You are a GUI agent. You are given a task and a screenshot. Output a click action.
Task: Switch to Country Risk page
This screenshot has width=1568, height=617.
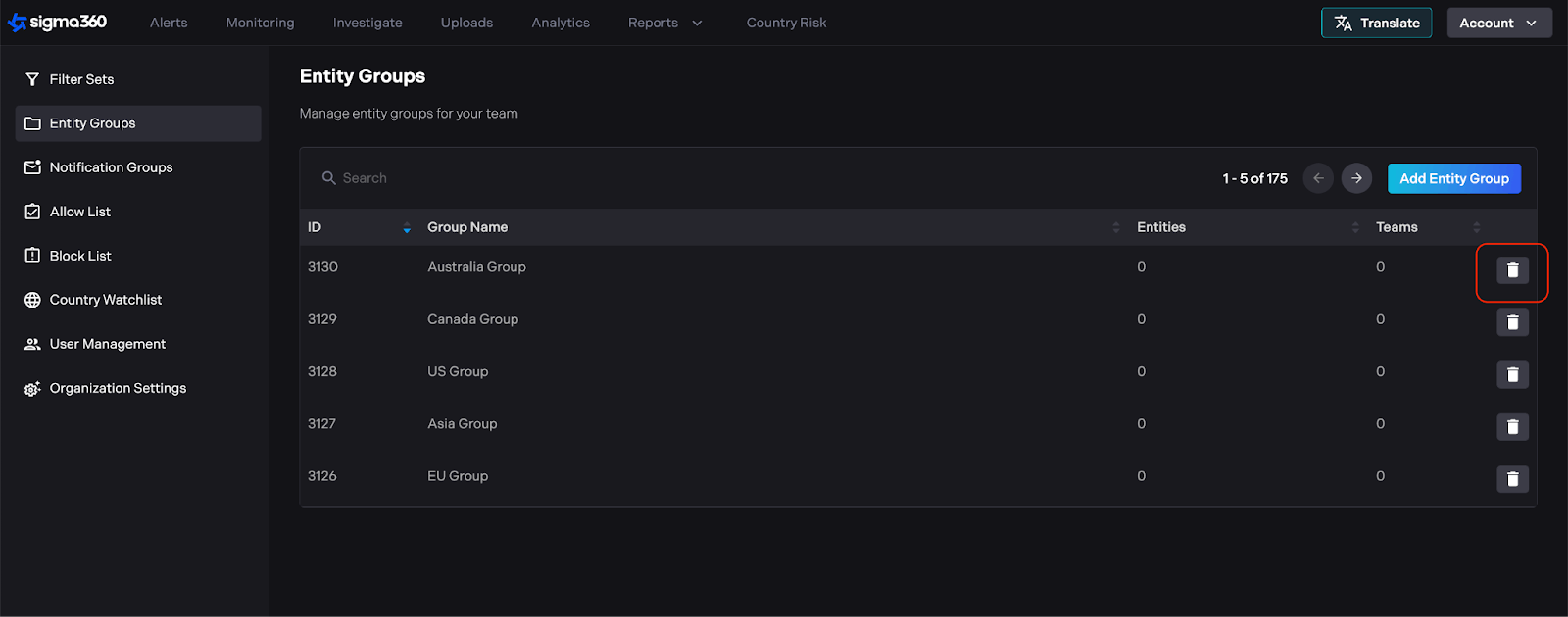click(786, 23)
